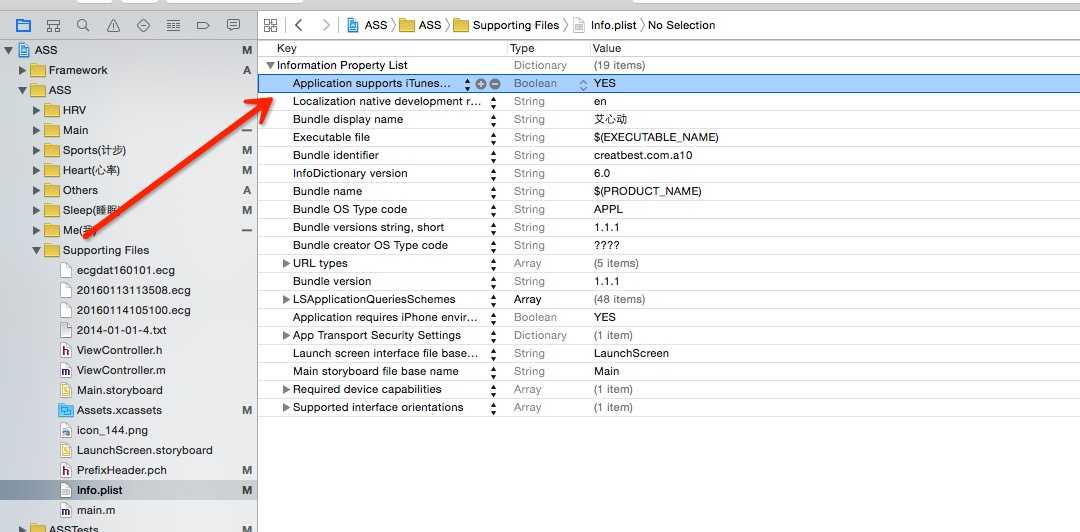Open the Breakpoint navigator icon

click(202, 25)
